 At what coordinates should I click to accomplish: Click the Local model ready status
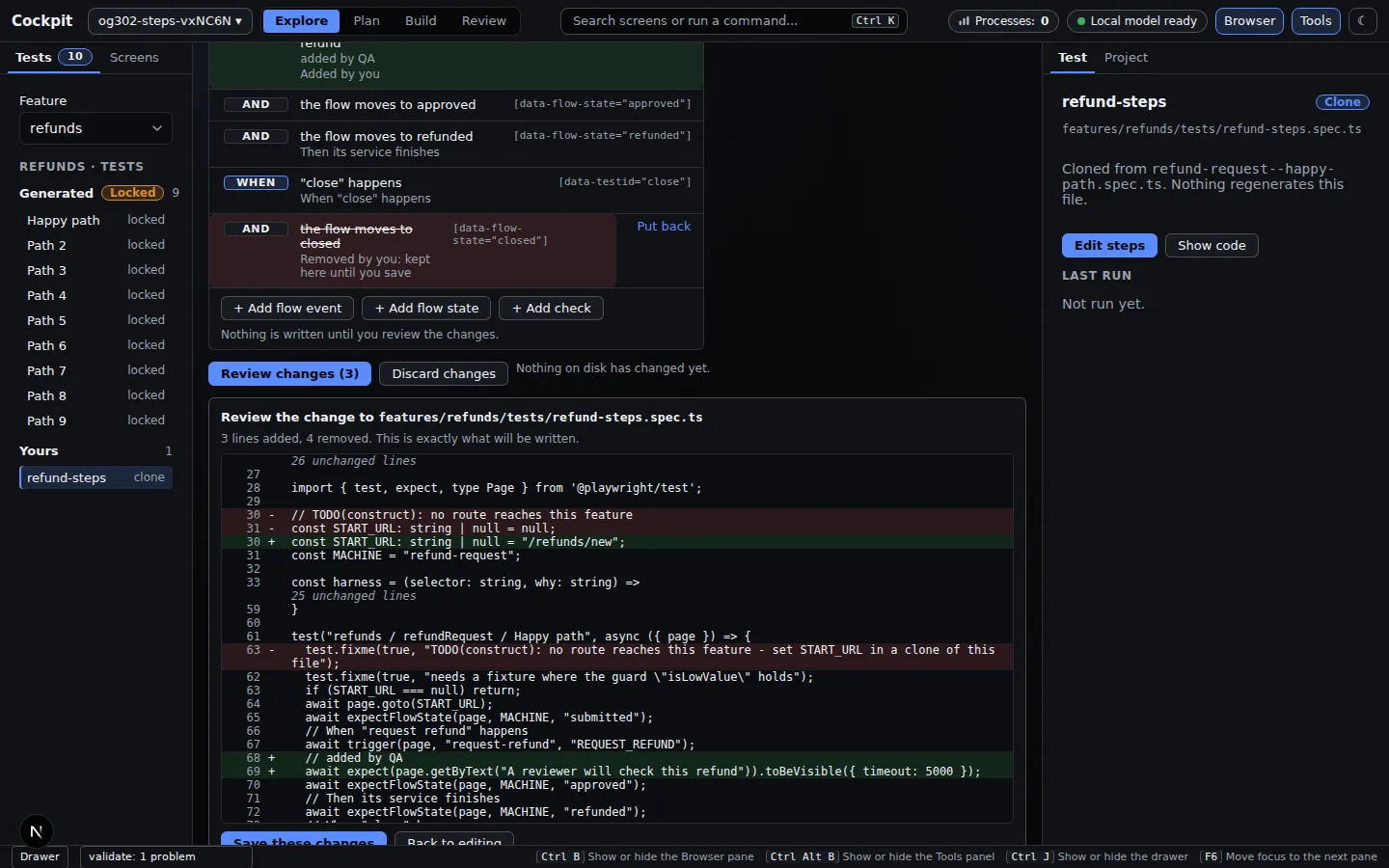point(1137,20)
